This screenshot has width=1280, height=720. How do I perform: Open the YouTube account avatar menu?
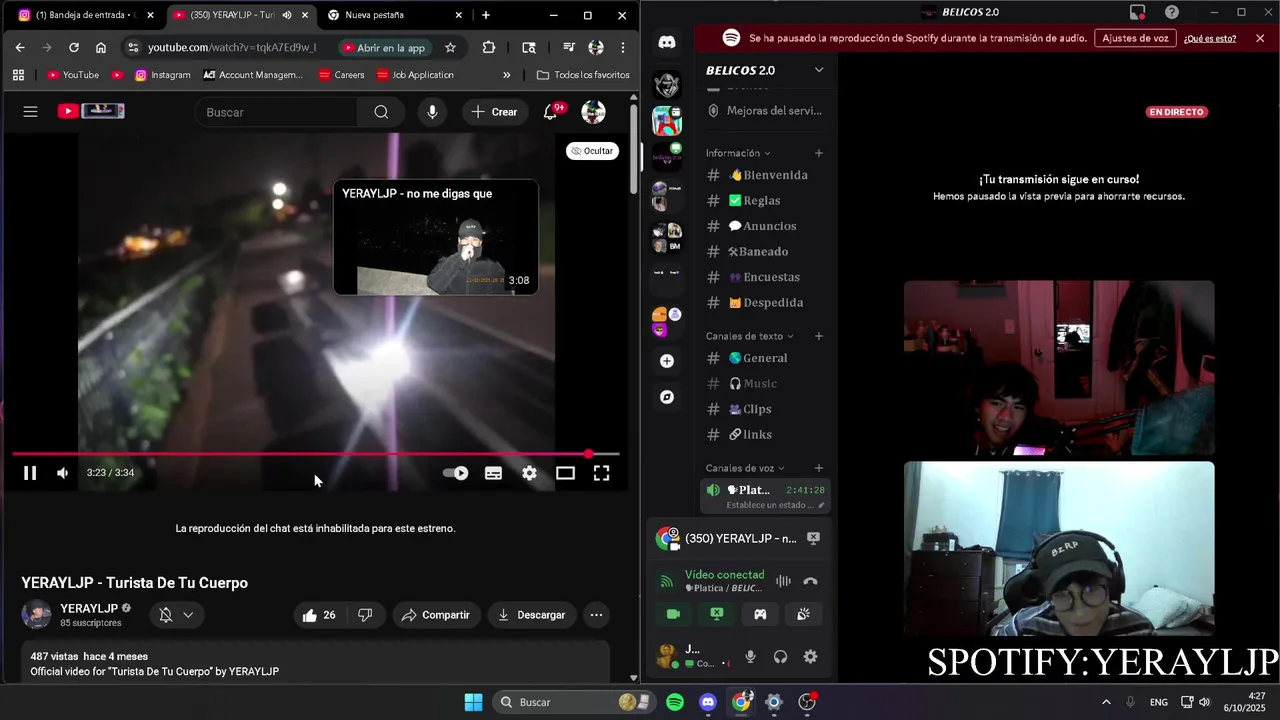coord(593,112)
